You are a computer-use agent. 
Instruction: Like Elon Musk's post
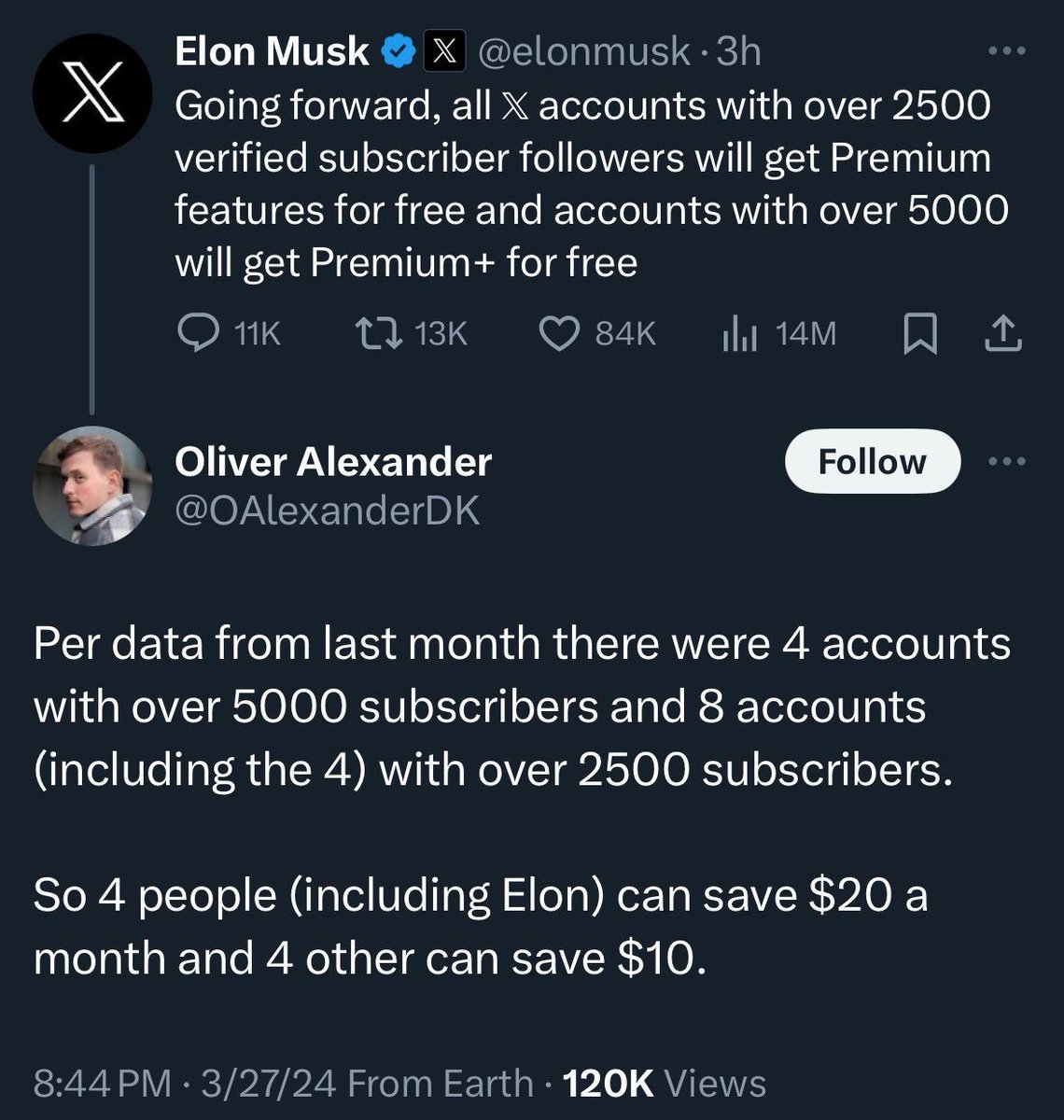point(560,333)
